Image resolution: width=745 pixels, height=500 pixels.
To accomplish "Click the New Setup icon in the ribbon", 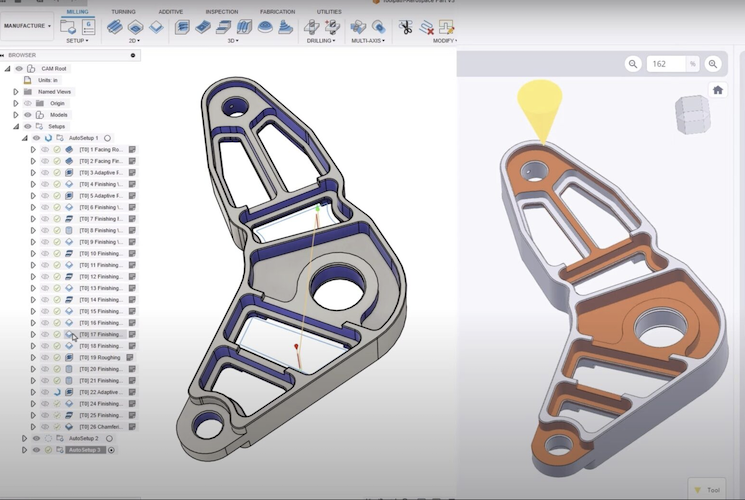I will click(x=67, y=27).
